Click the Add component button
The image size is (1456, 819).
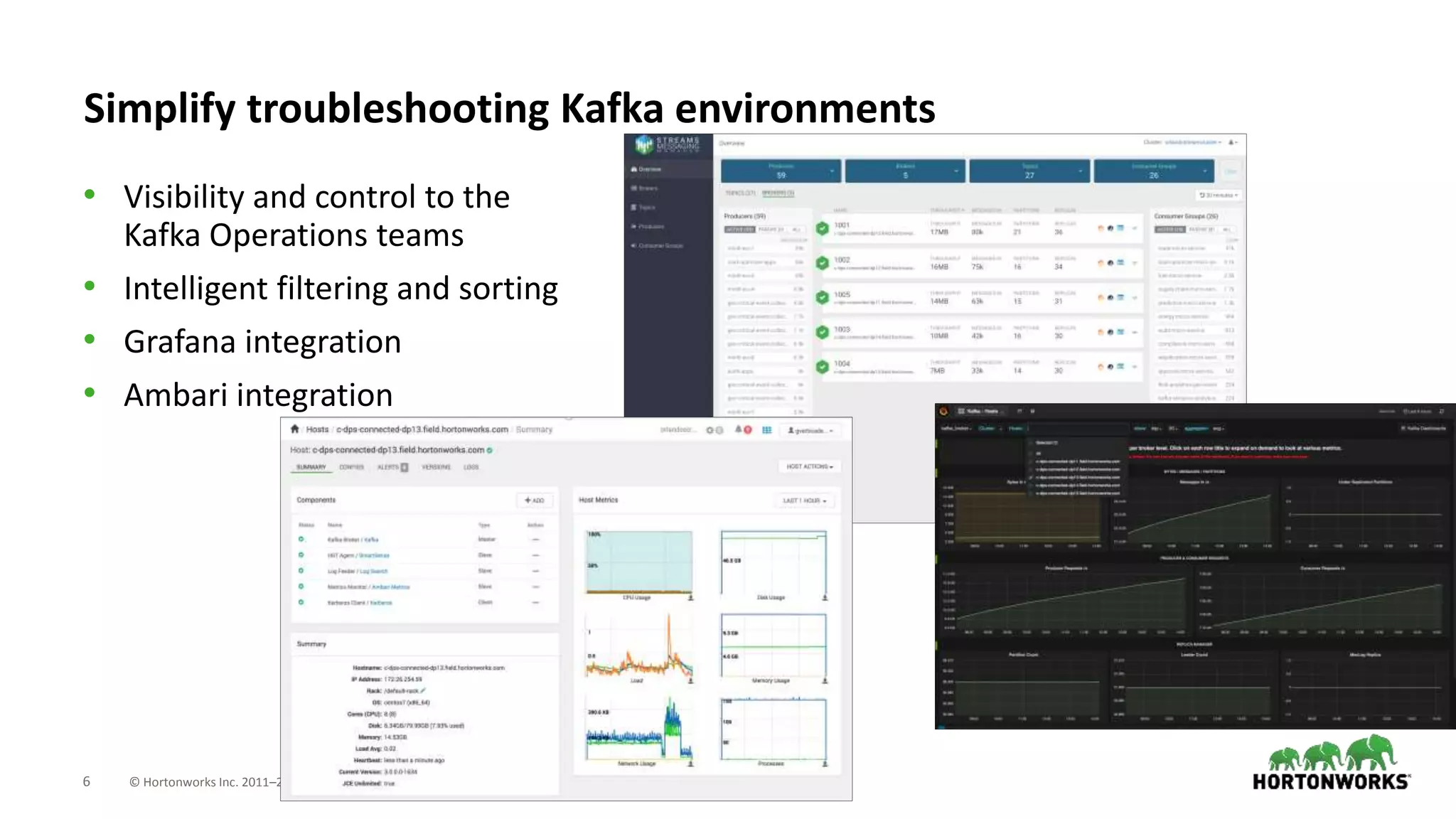[x=535, y=500]
